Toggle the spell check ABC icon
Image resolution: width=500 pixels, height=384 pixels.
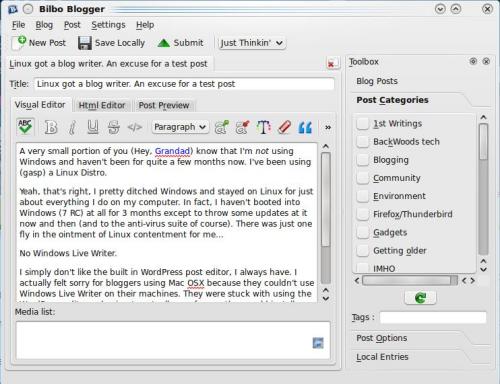point(25,127)
